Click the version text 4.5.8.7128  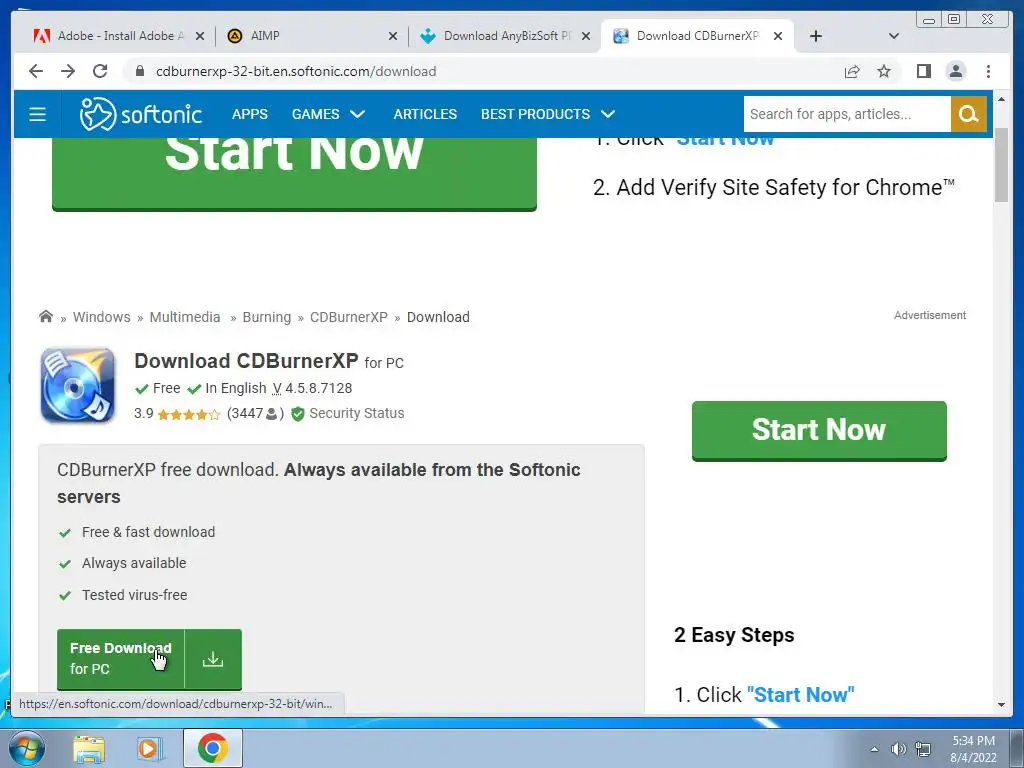click(319, 388)
